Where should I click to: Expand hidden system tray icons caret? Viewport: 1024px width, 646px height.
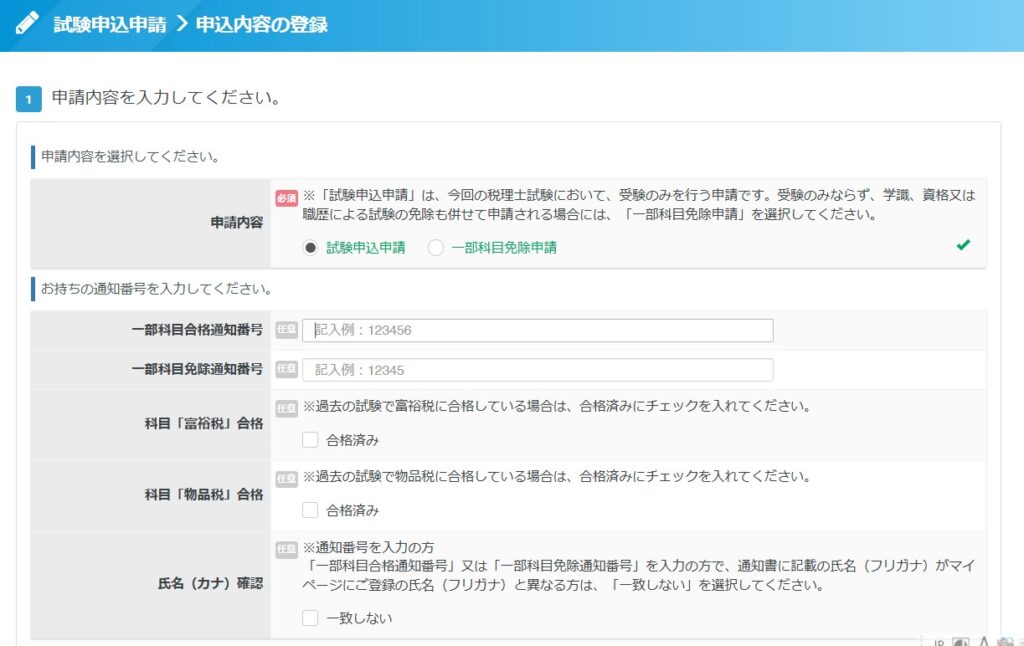coord(983,641)
